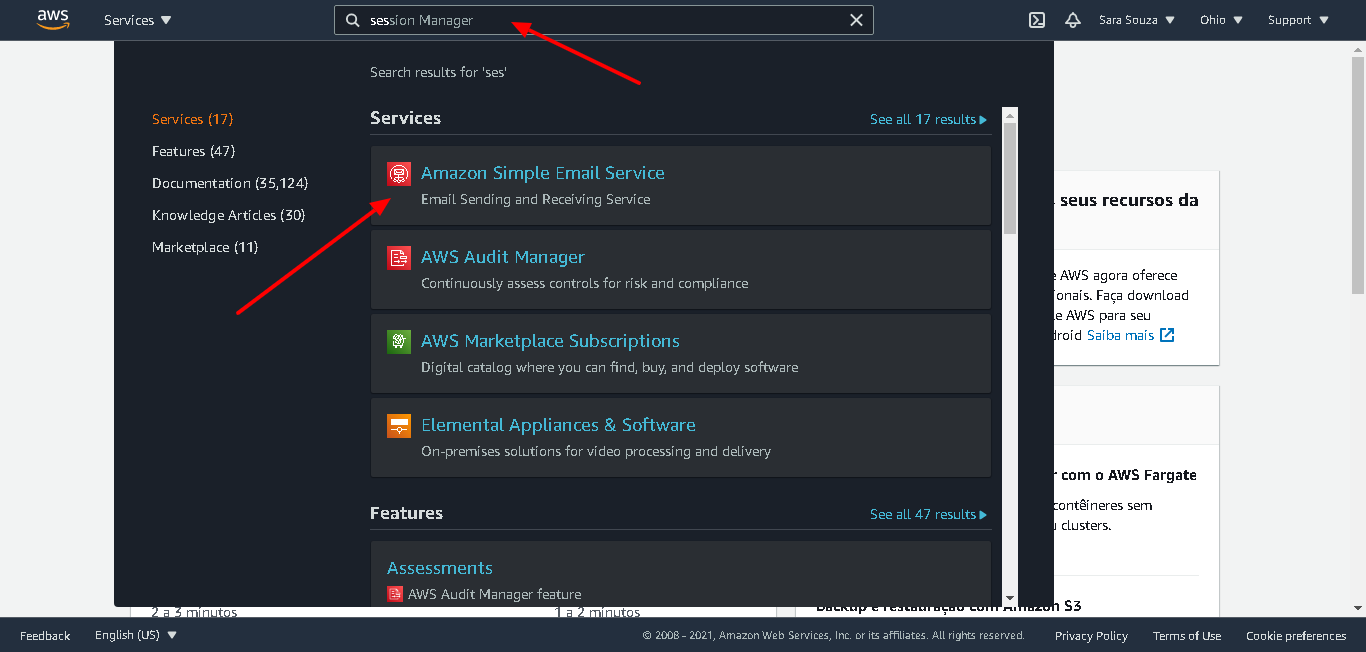Open Privacy Policy footer link
This screenshot has height=652, width=1366.
1091,635
